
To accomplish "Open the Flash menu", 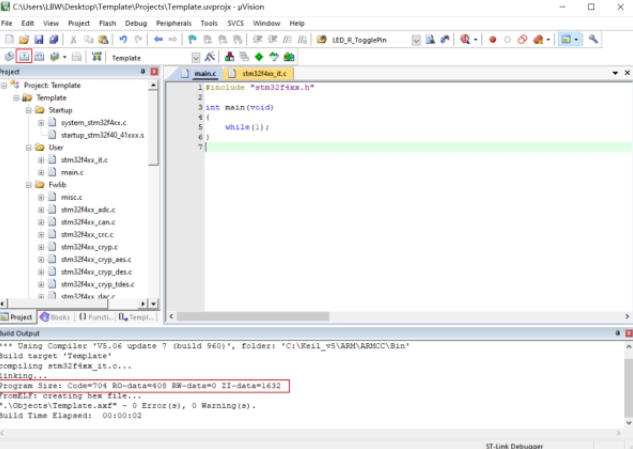I will 106,22.
